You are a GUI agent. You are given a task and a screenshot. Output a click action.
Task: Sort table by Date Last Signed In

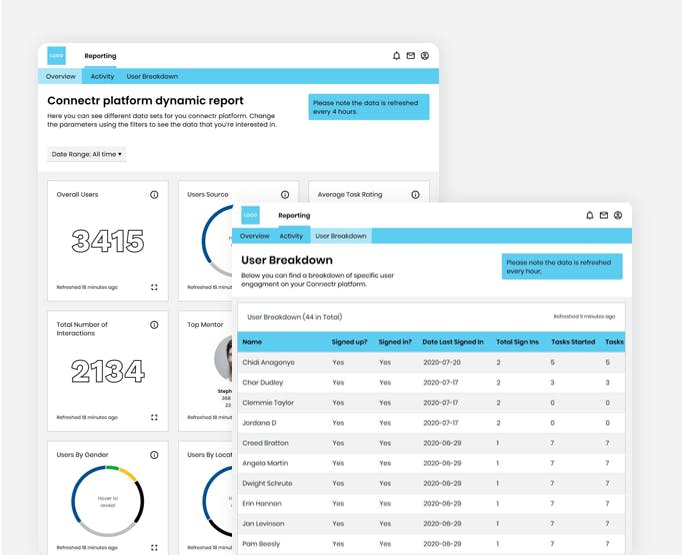point(453,342)
